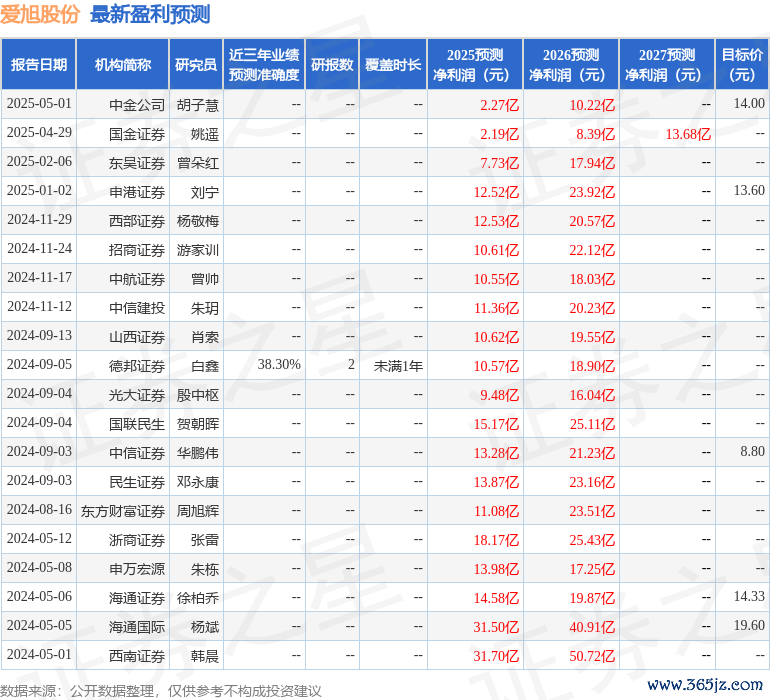Click institution 光大证券
The image size is (770, 700).
[x=137, y=395]
